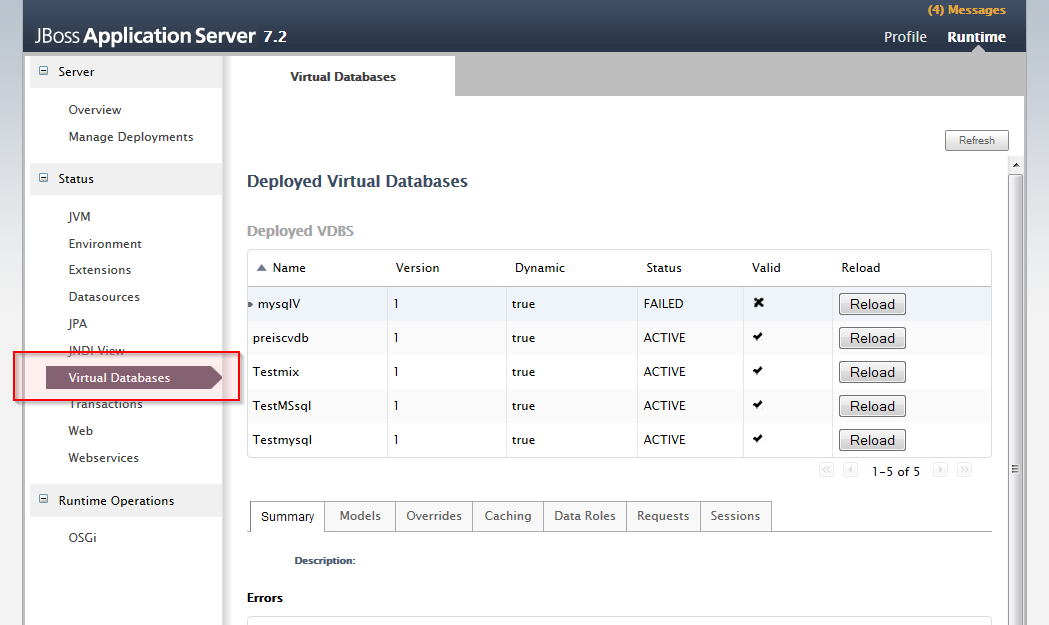Select the Testmysql row name

tap(282, 440)
